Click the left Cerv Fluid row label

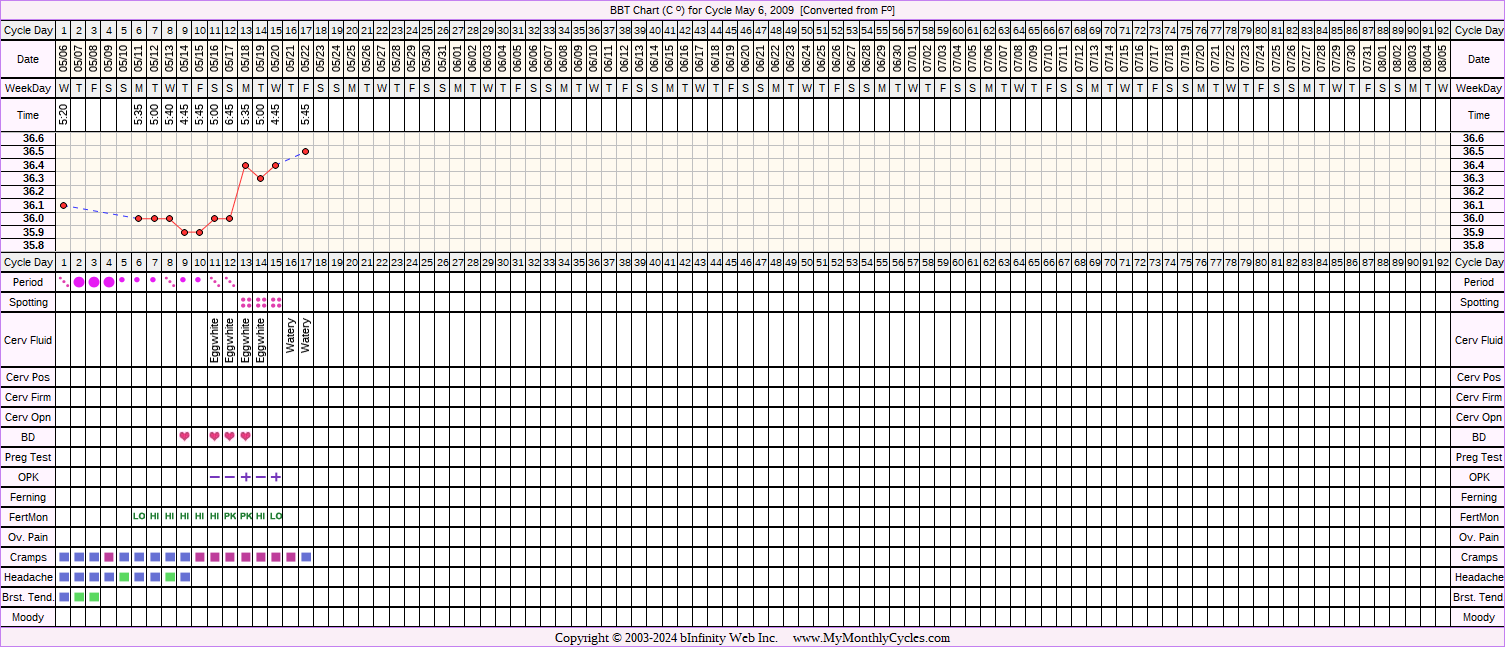coord(28,340)
